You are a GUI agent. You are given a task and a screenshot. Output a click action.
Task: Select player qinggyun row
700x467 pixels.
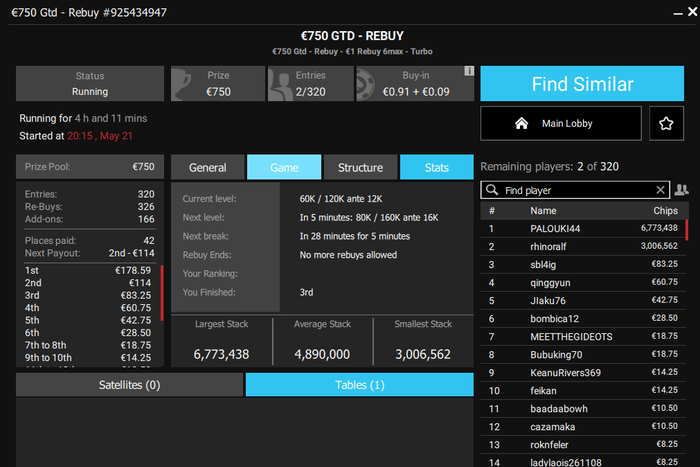(582, 283)
